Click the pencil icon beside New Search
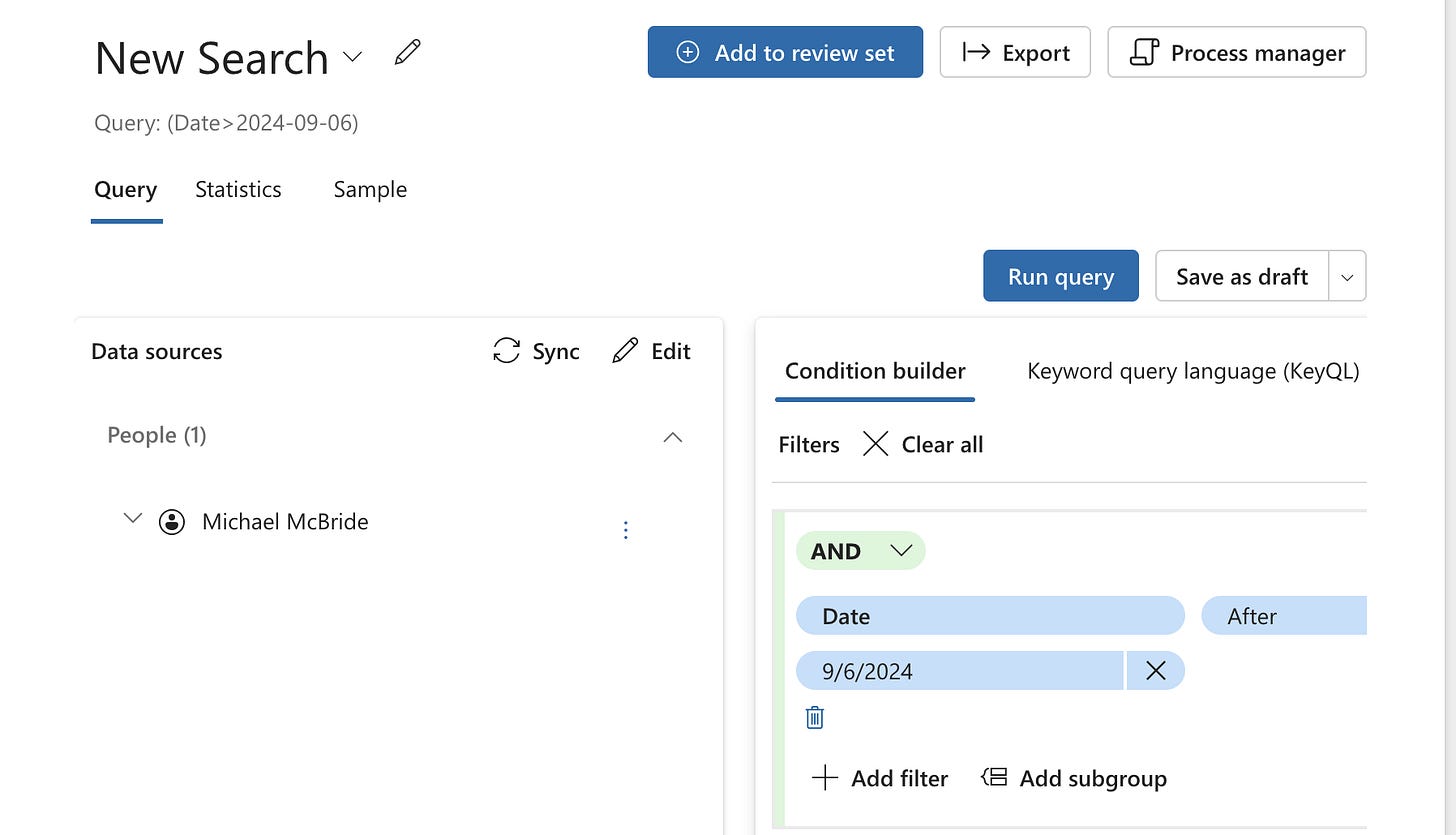 click(x=407, y=53)
